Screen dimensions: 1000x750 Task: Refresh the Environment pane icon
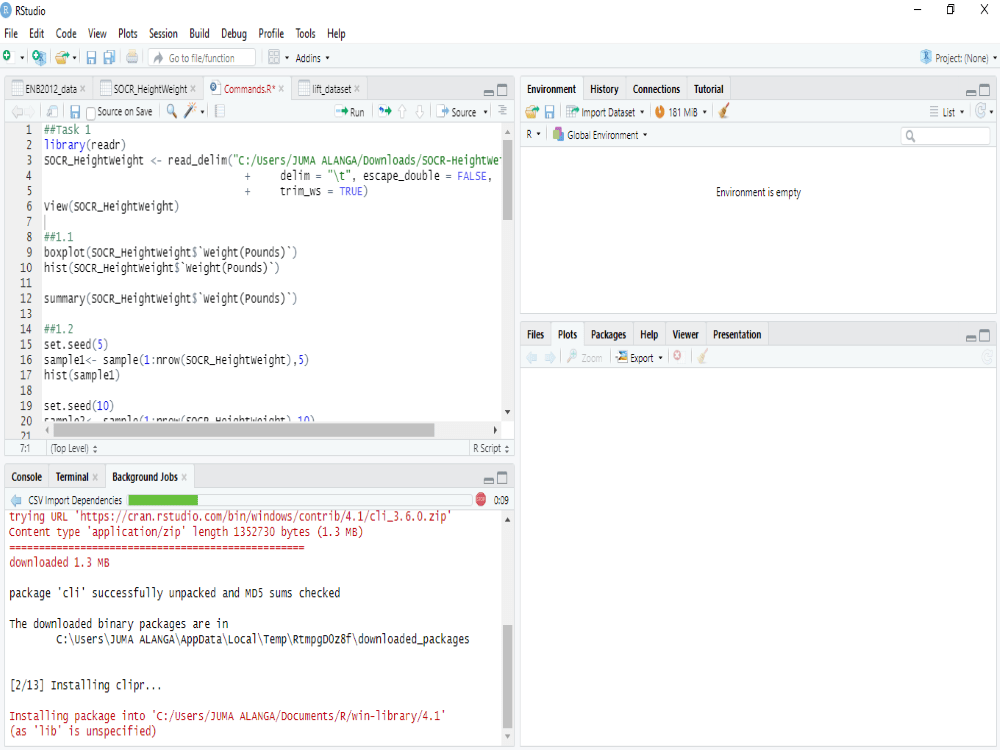click(x=981, y=111)
